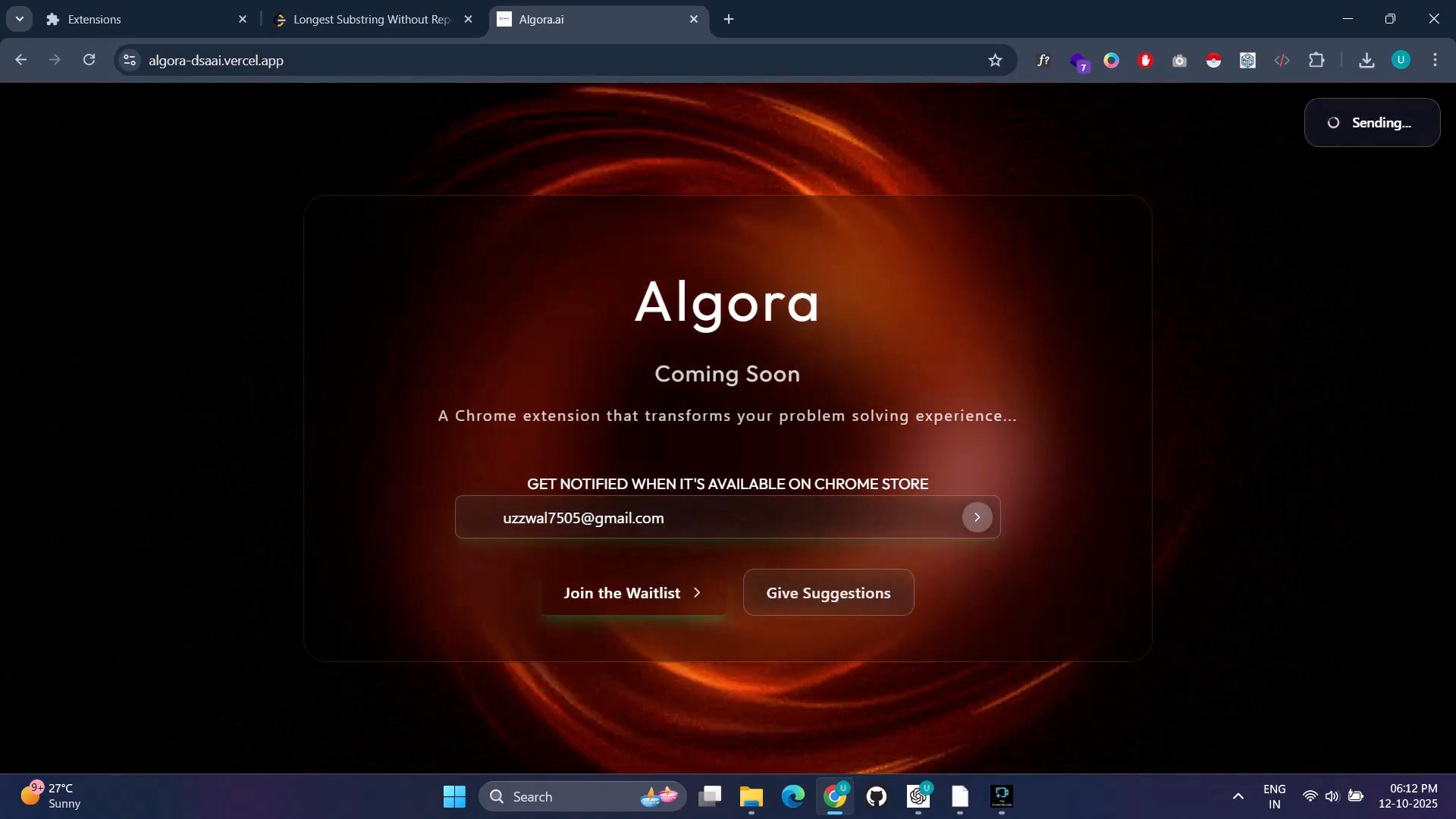This screenshot has height=819, width=1456.
Task: Open battery status flyout
Action: pyautogui.click(x=1356, y=796)
